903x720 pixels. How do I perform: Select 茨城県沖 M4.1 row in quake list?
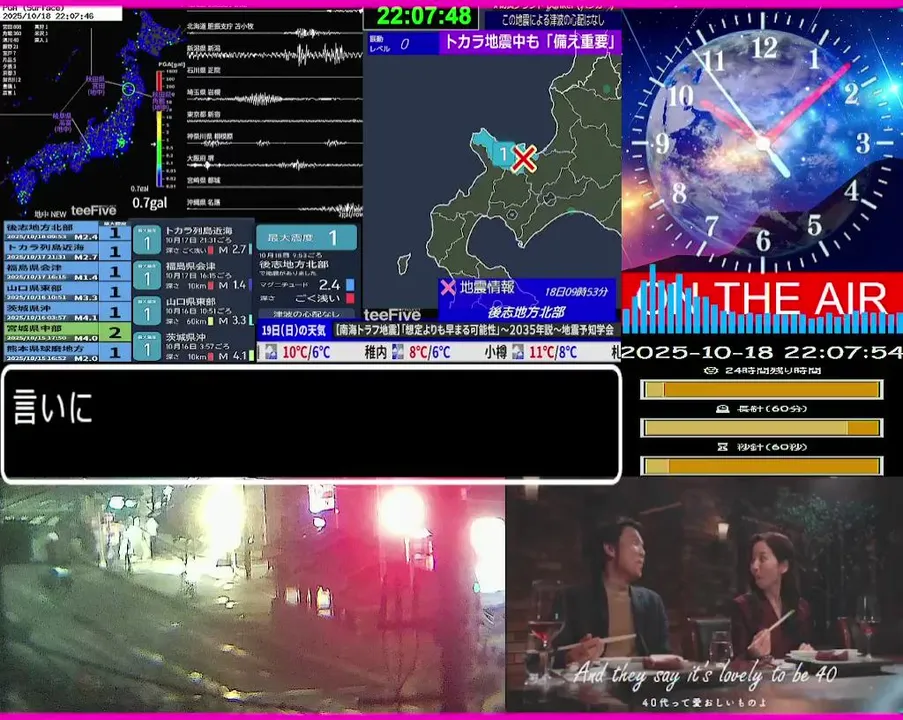pos(67,312)
